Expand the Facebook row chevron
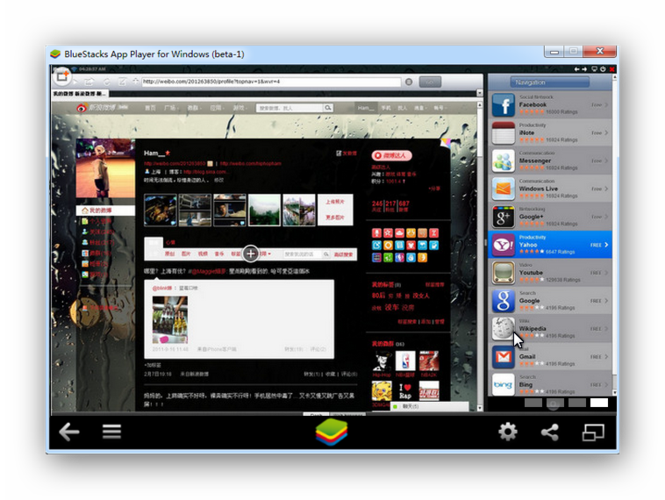This screenshot has height=500, width=665. point(606,105)
